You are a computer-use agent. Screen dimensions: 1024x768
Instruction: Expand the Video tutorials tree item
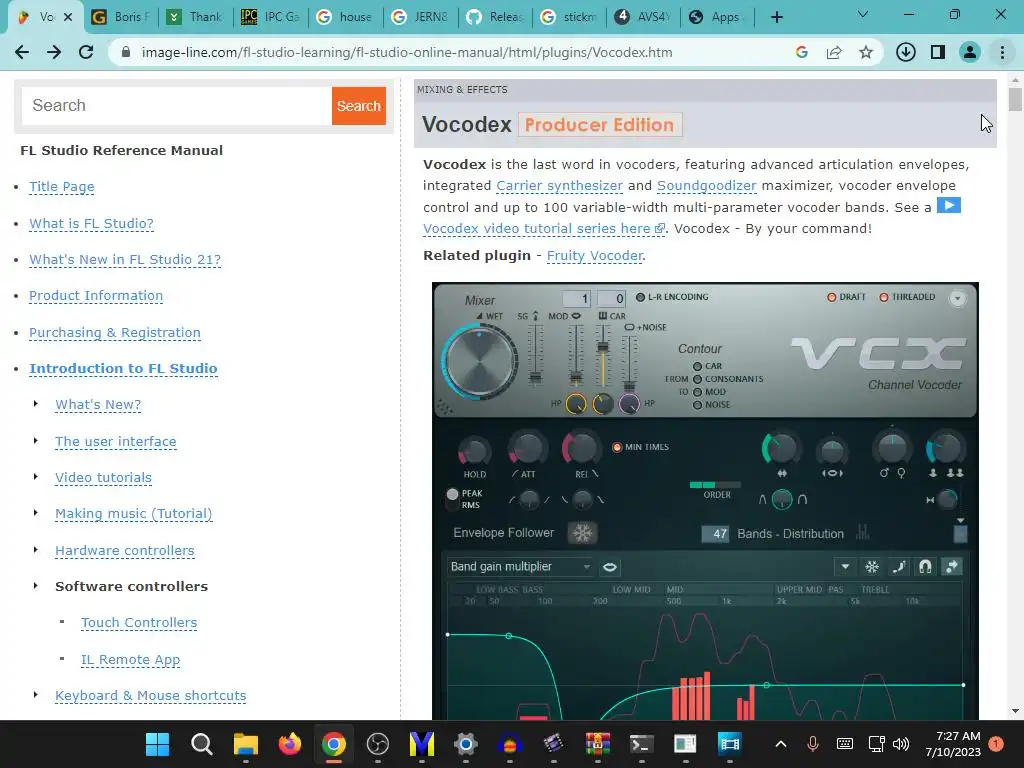pos(36,477)
